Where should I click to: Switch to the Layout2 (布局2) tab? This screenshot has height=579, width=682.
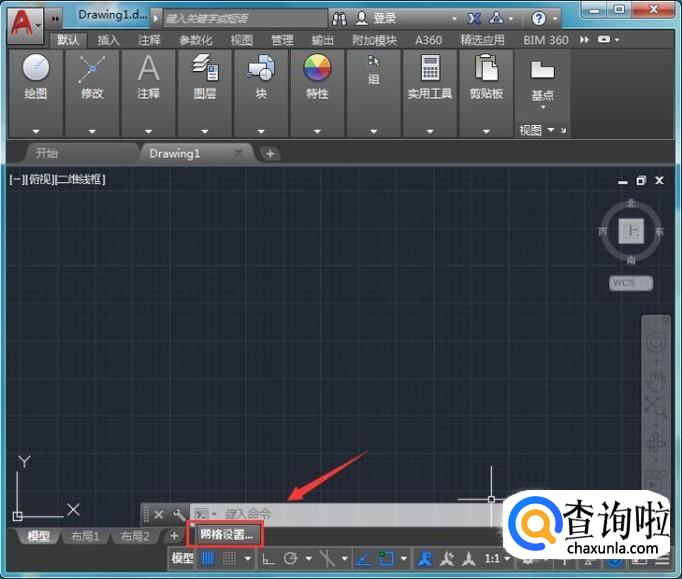coord(135,537)
